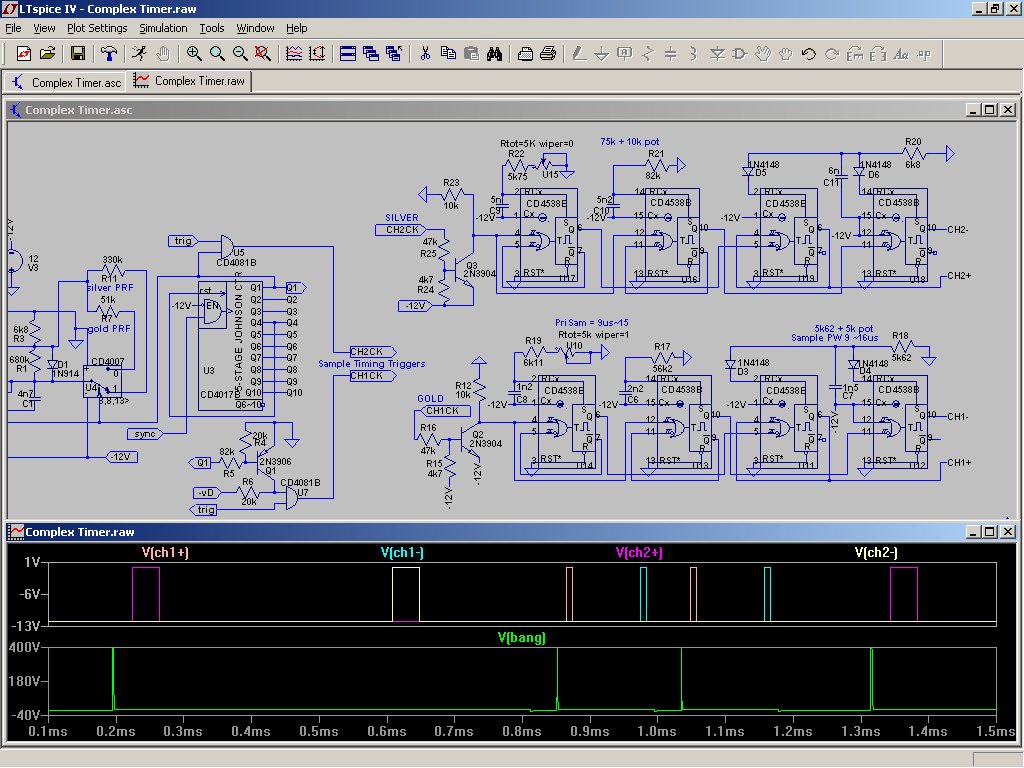Click the Print icon in the toolbar

point(548,53)
